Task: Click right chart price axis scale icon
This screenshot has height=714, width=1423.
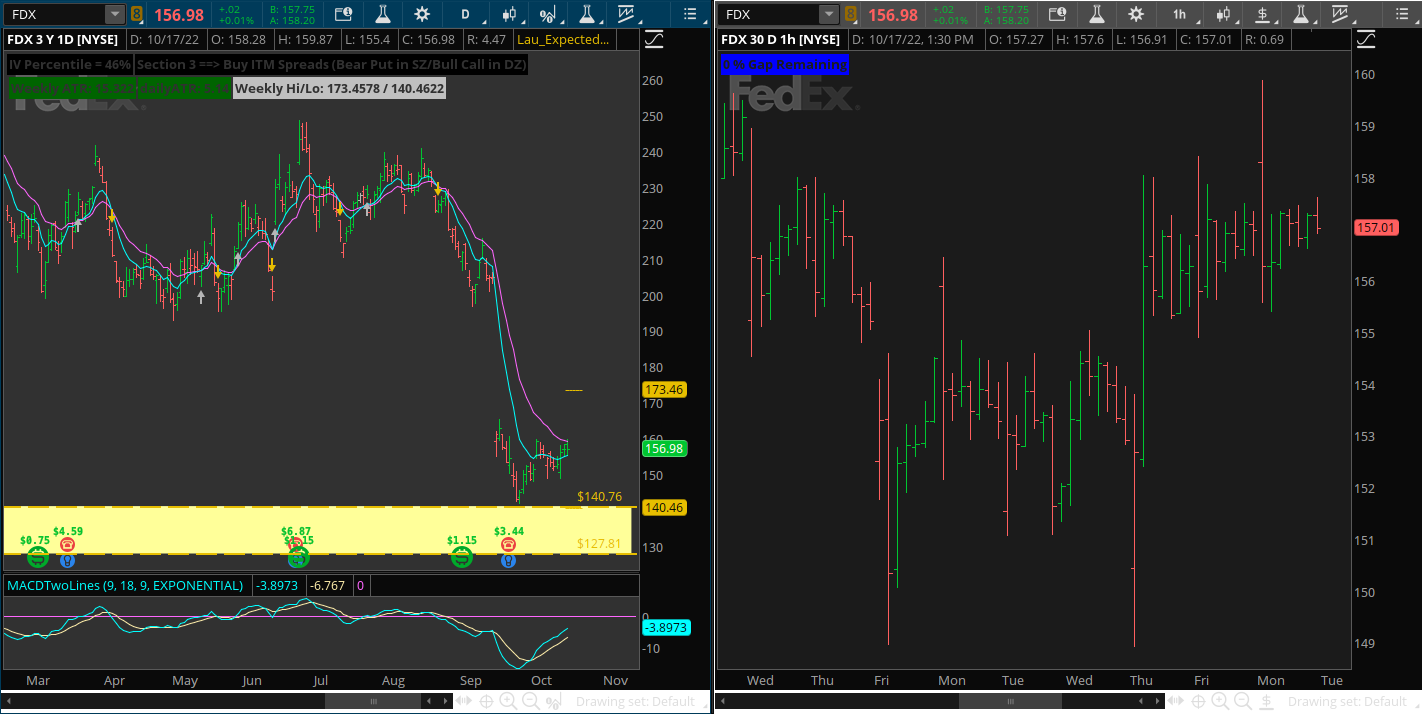Action: pyautogui.click(x=1367, y=39)
